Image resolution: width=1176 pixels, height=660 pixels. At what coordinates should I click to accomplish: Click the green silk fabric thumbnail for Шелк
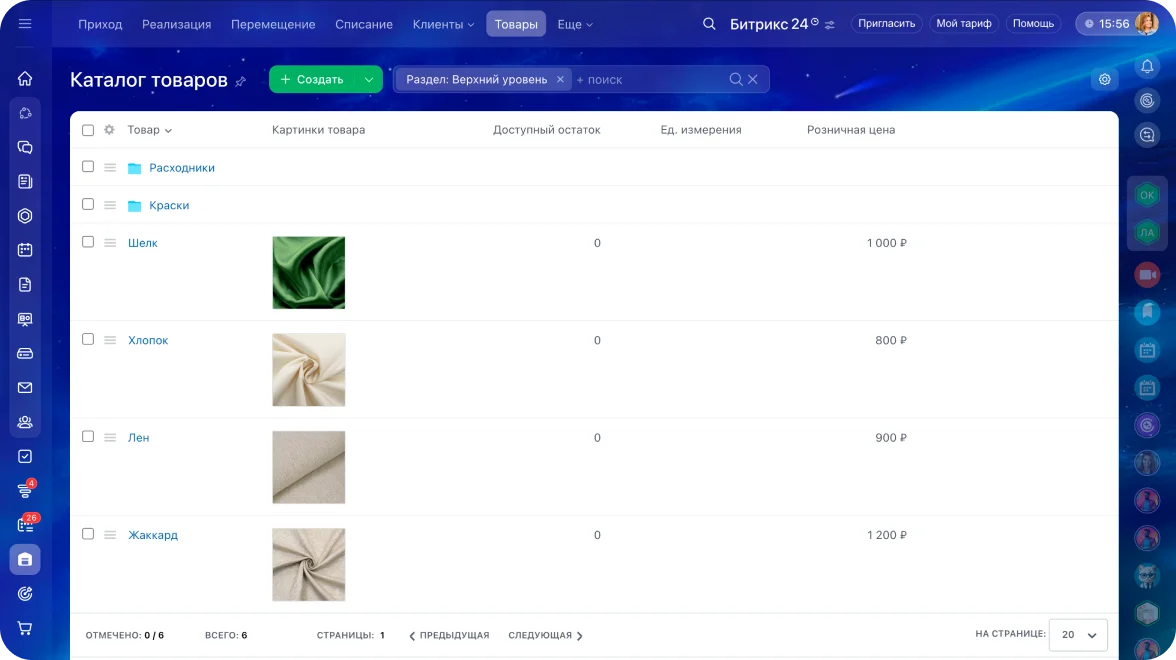(308, 272)
